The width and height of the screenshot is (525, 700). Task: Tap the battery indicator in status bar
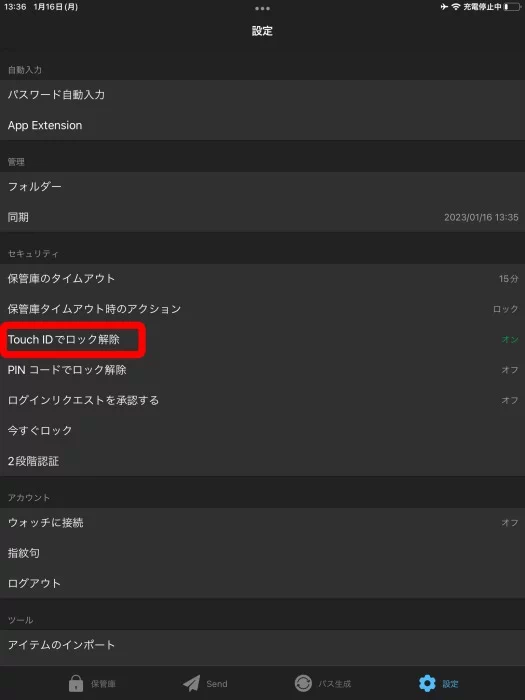(x=512, y=7)
